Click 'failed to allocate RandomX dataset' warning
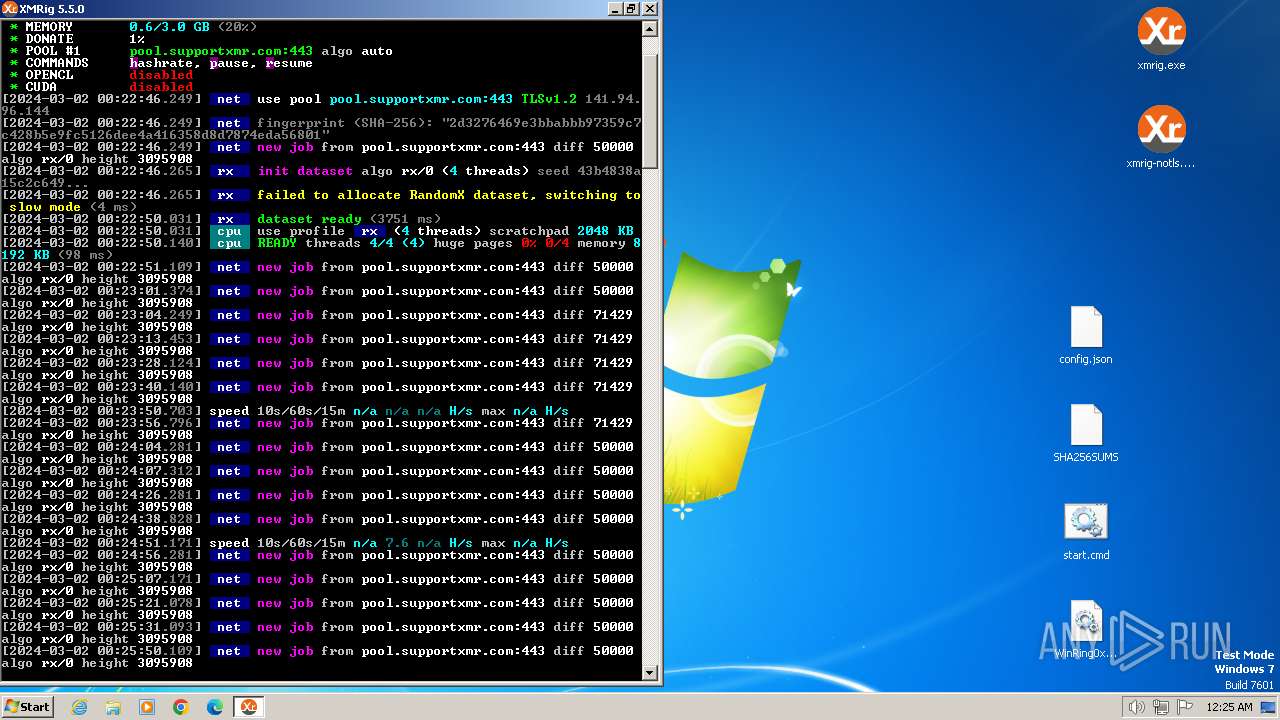 point(321,201)
